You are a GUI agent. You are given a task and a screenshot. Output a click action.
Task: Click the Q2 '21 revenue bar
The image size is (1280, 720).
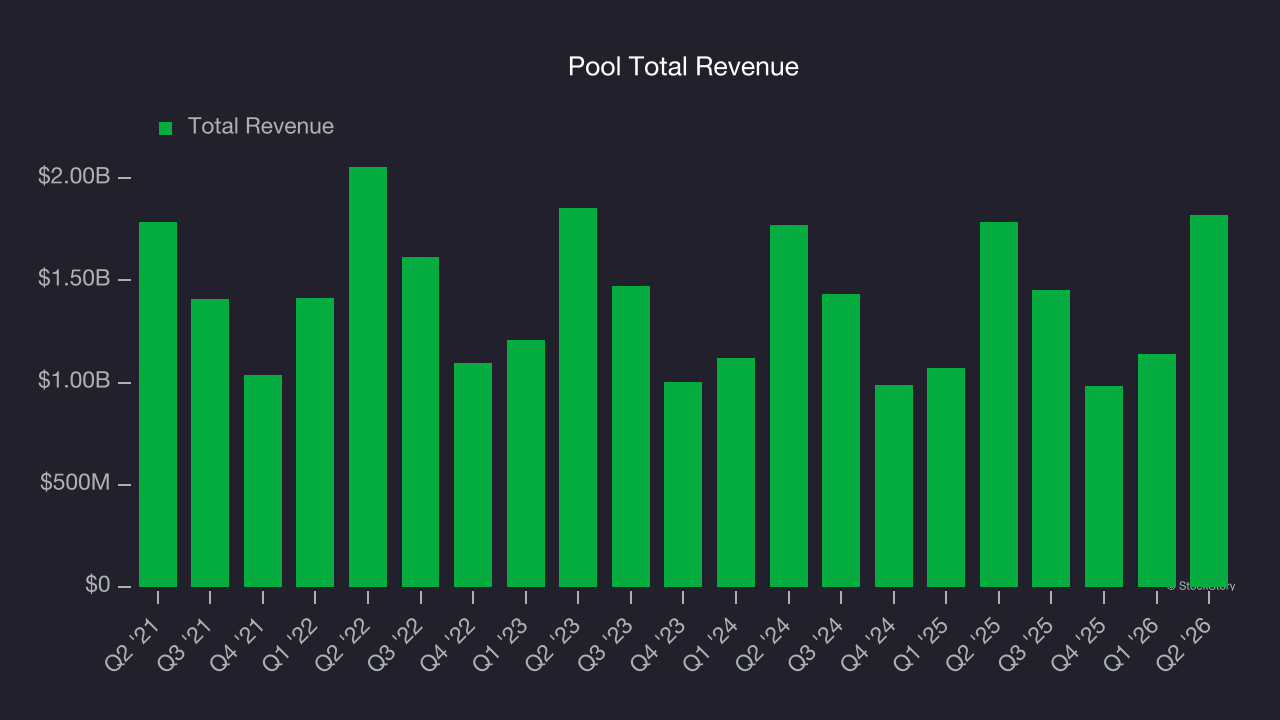[158, 404]
